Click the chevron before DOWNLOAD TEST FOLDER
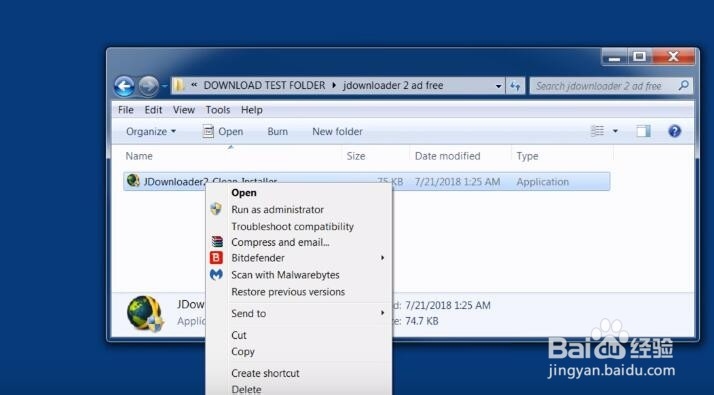714x395 pixels. (x=194, y=85)
